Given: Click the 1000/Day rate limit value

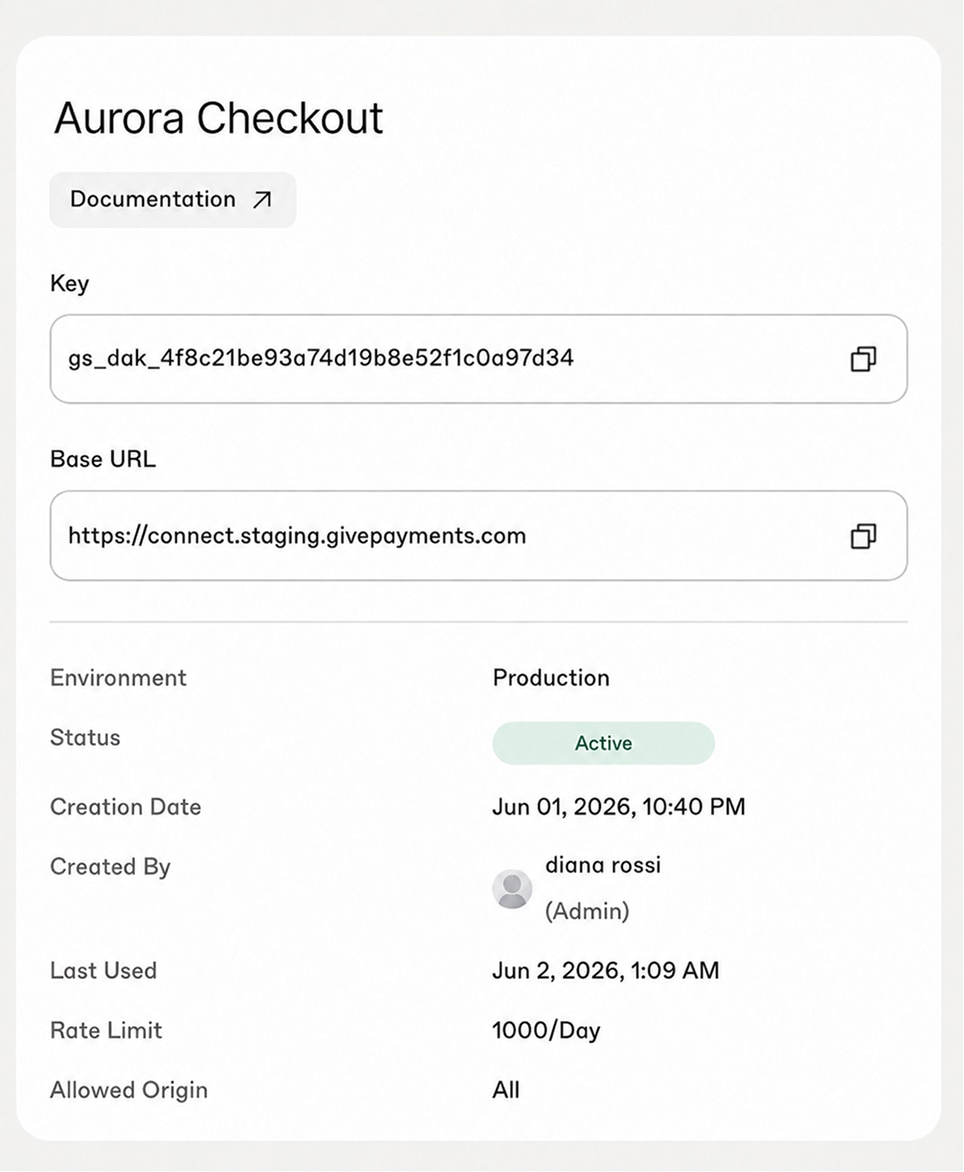Looking at the screenshot, I should click(x=546, y=1031).
